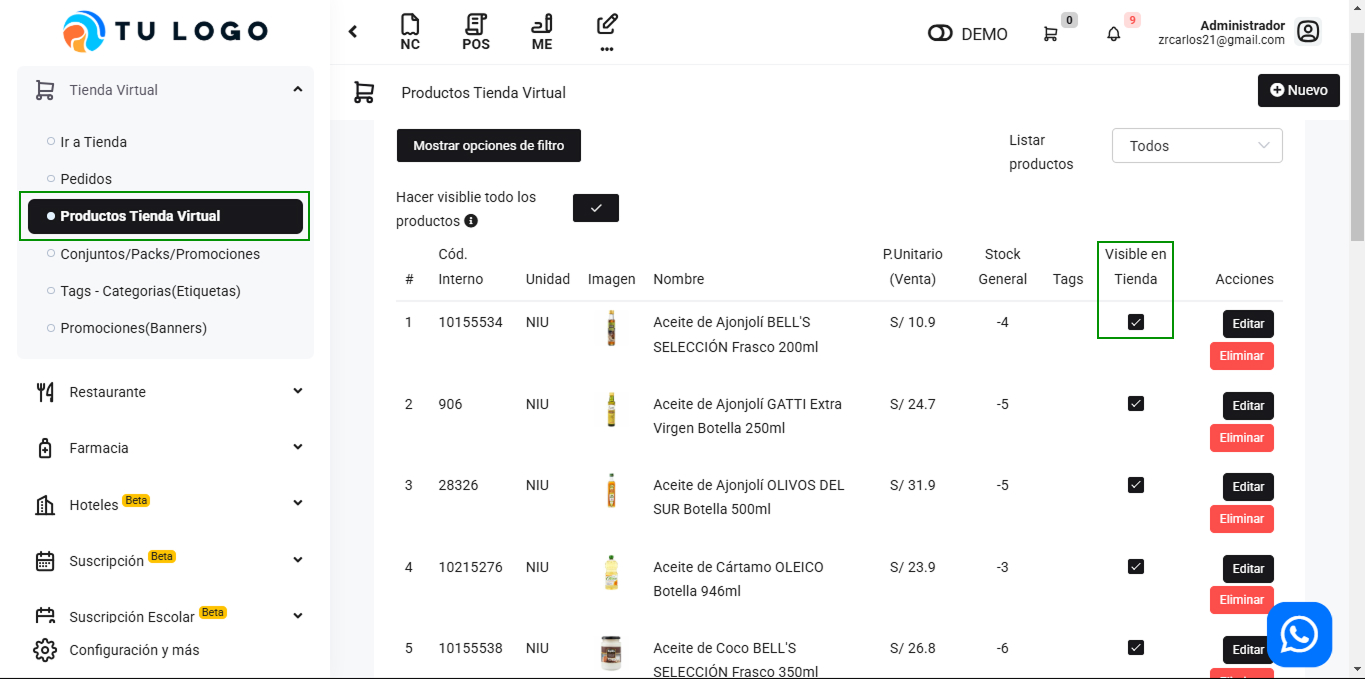Screen dimensions: 1365x679
Task: Click the administrator profile avatar icon
Action: tap(1308, 32)
